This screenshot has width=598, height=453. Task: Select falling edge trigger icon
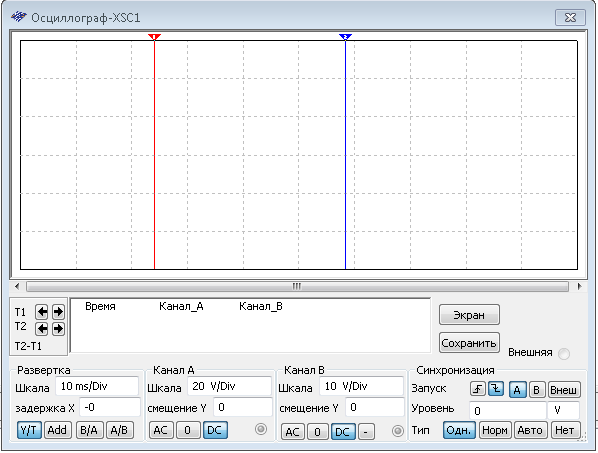(x=496, y=389)
